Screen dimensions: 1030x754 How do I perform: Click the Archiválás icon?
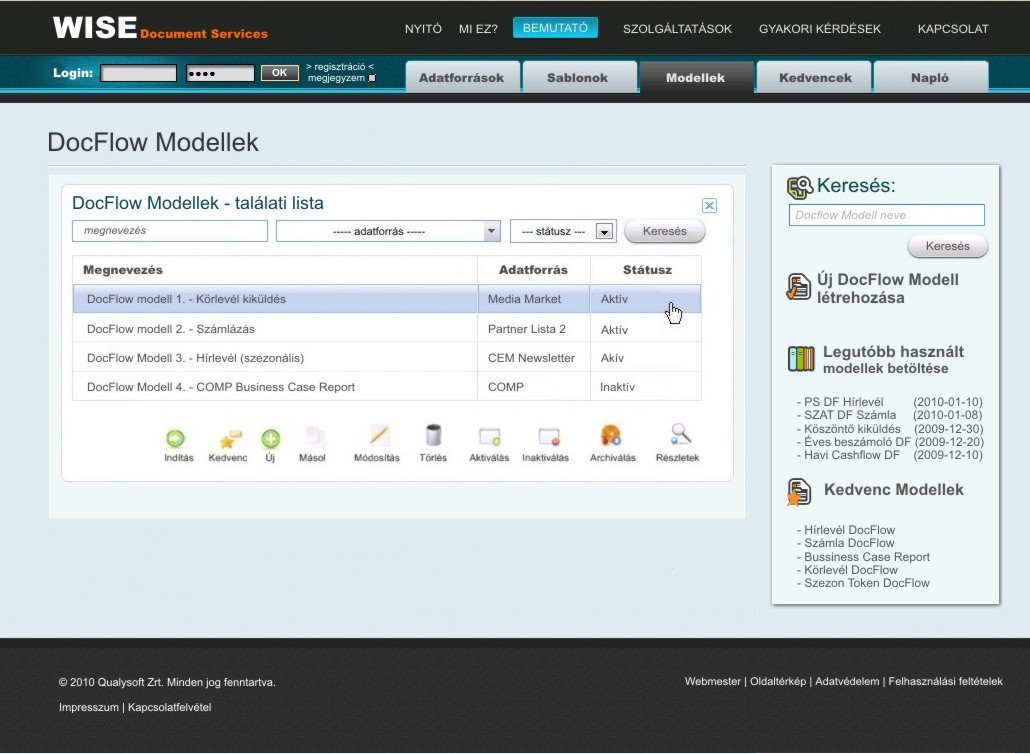click(611, 436)
